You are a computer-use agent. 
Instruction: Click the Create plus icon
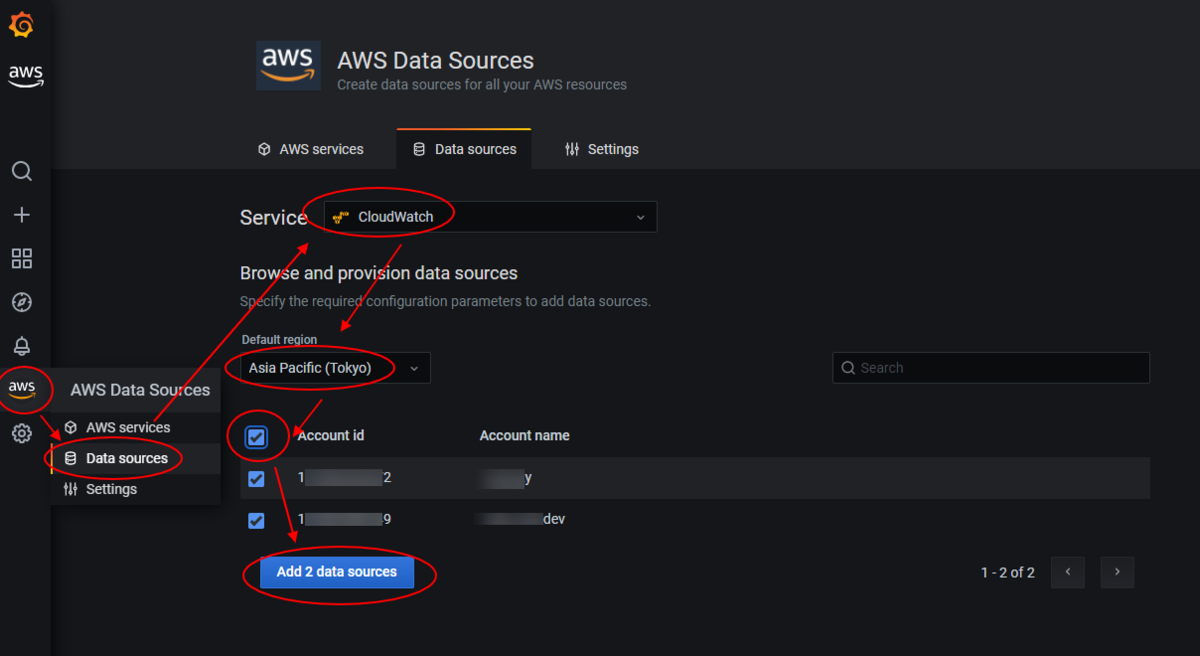point(21,215)
